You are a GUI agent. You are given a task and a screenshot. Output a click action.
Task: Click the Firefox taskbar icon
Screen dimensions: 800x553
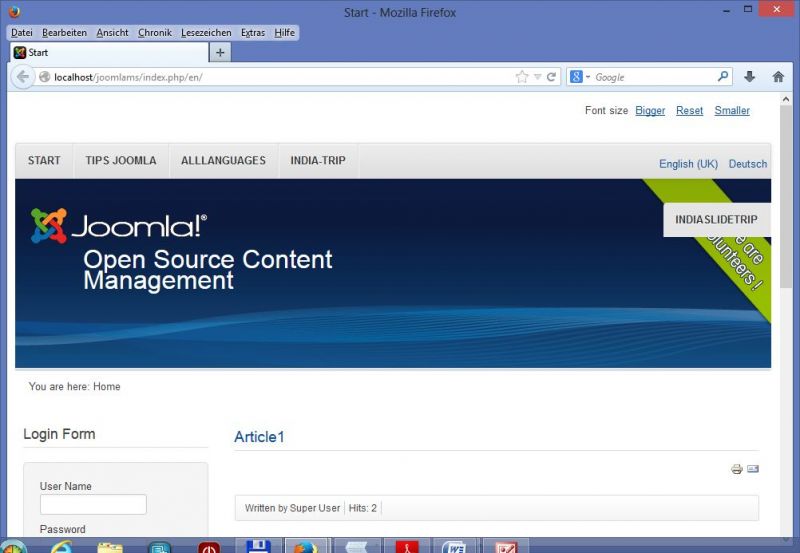pos(306,547)
